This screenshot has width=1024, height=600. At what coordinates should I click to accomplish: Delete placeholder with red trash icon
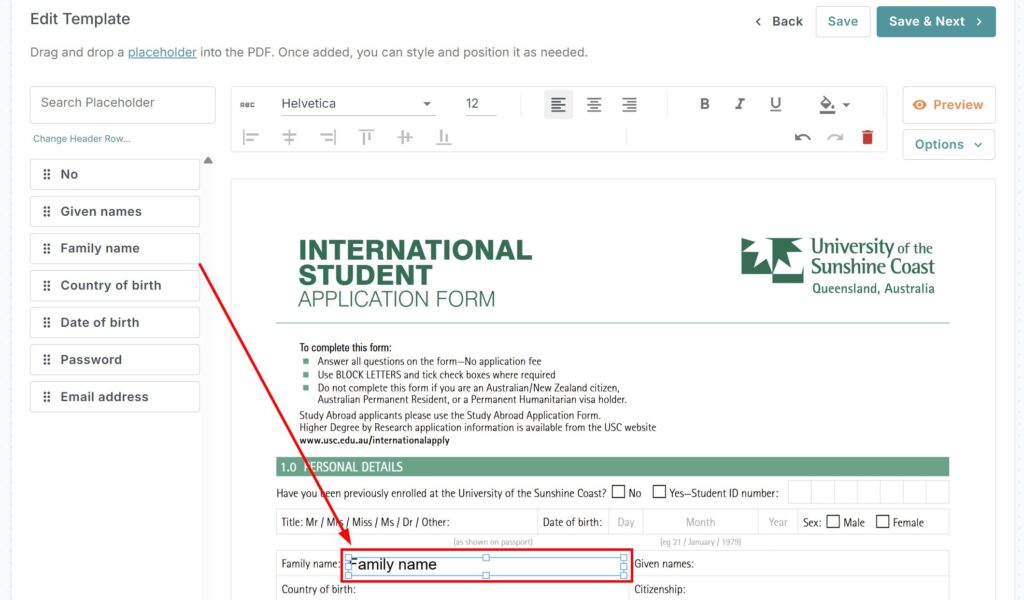pyautogui.click(x=867, y=137)
